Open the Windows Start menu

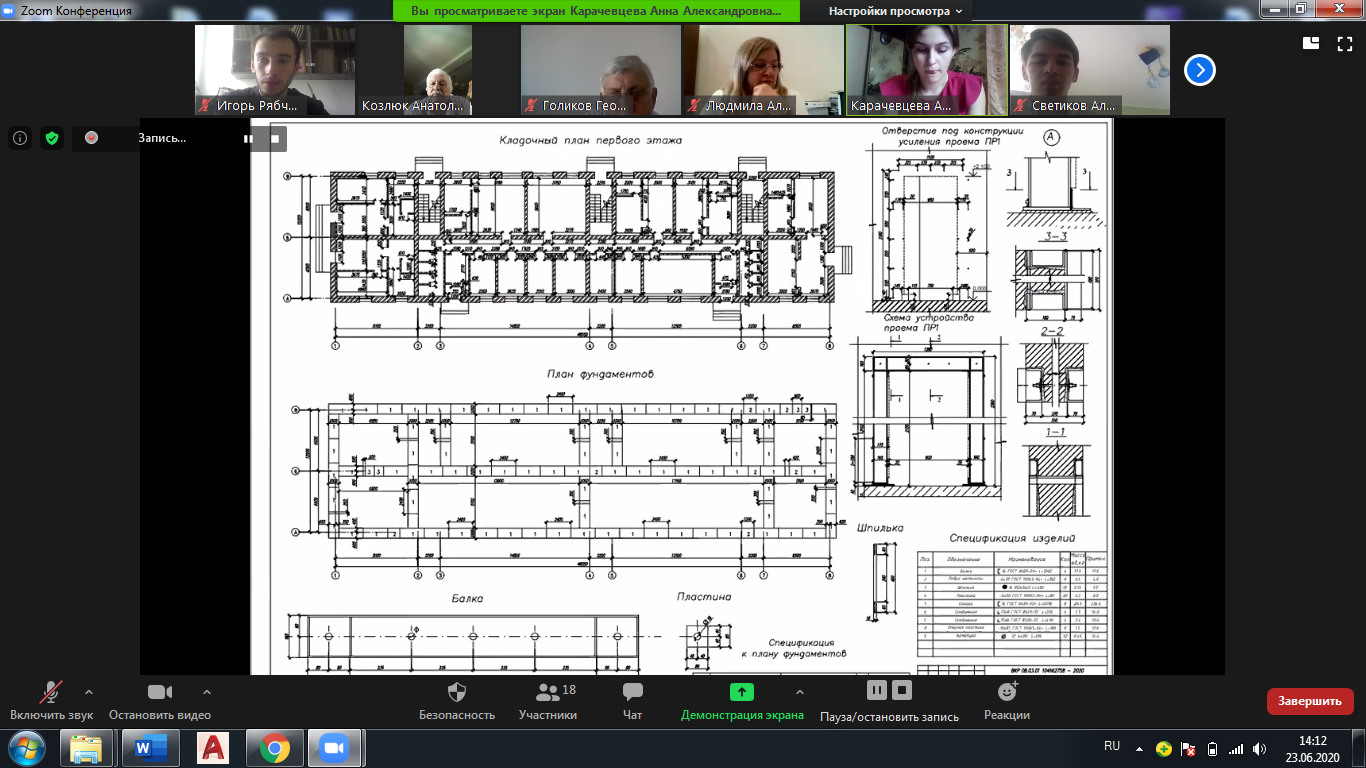(26, 748)
